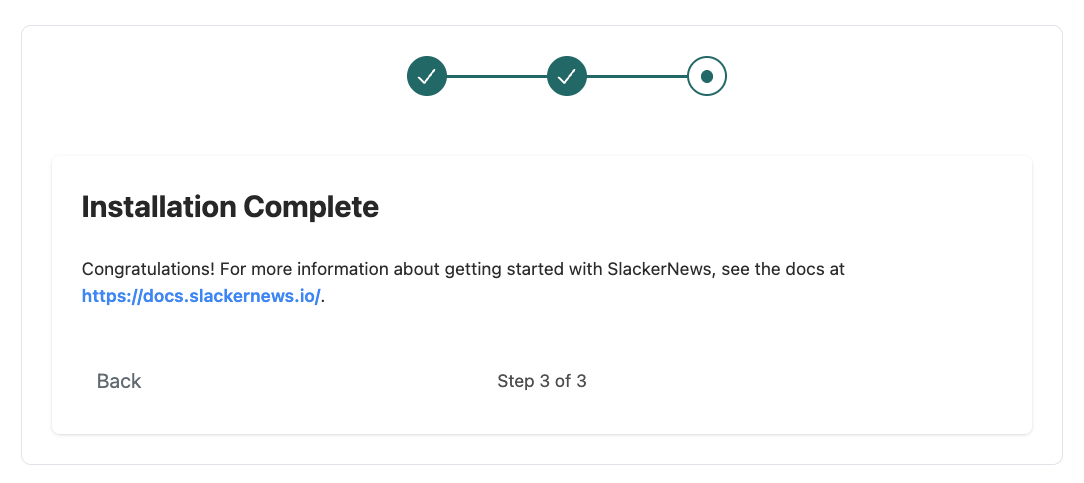The height and width of the screenshot is (483, 1084).
Task: Click the Installation Complete heading
Action: 230,207
